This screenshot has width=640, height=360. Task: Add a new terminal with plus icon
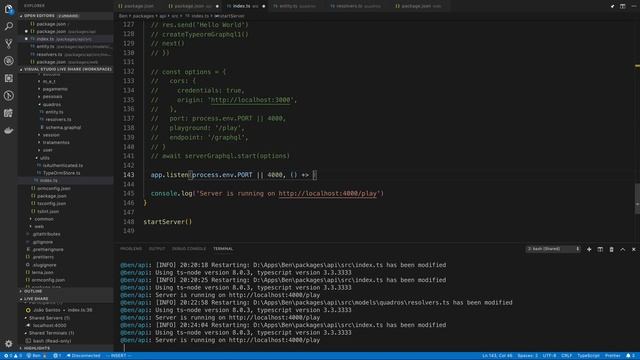click(589, 249)
